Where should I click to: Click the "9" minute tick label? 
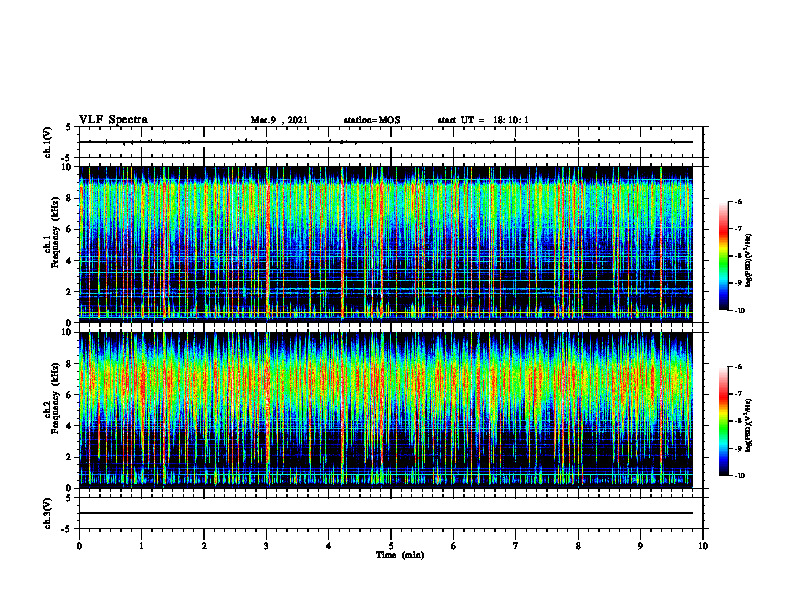click(640, 546)
